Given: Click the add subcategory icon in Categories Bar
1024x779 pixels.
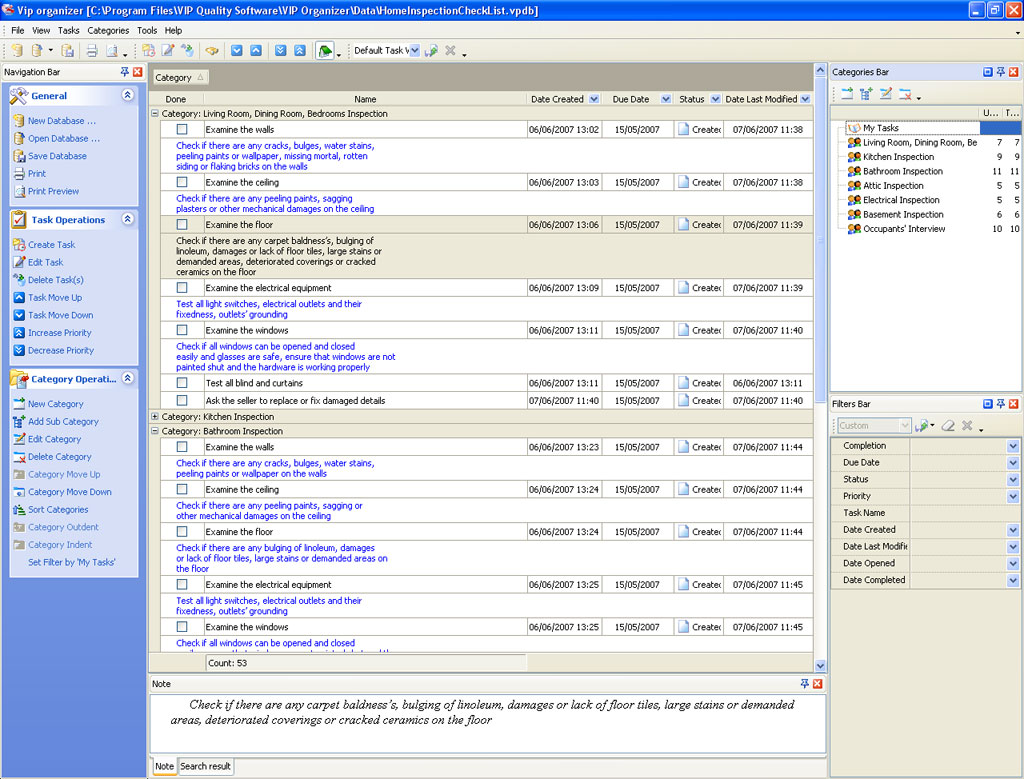Looking at the screenshot, I should (x=866, y=94).
